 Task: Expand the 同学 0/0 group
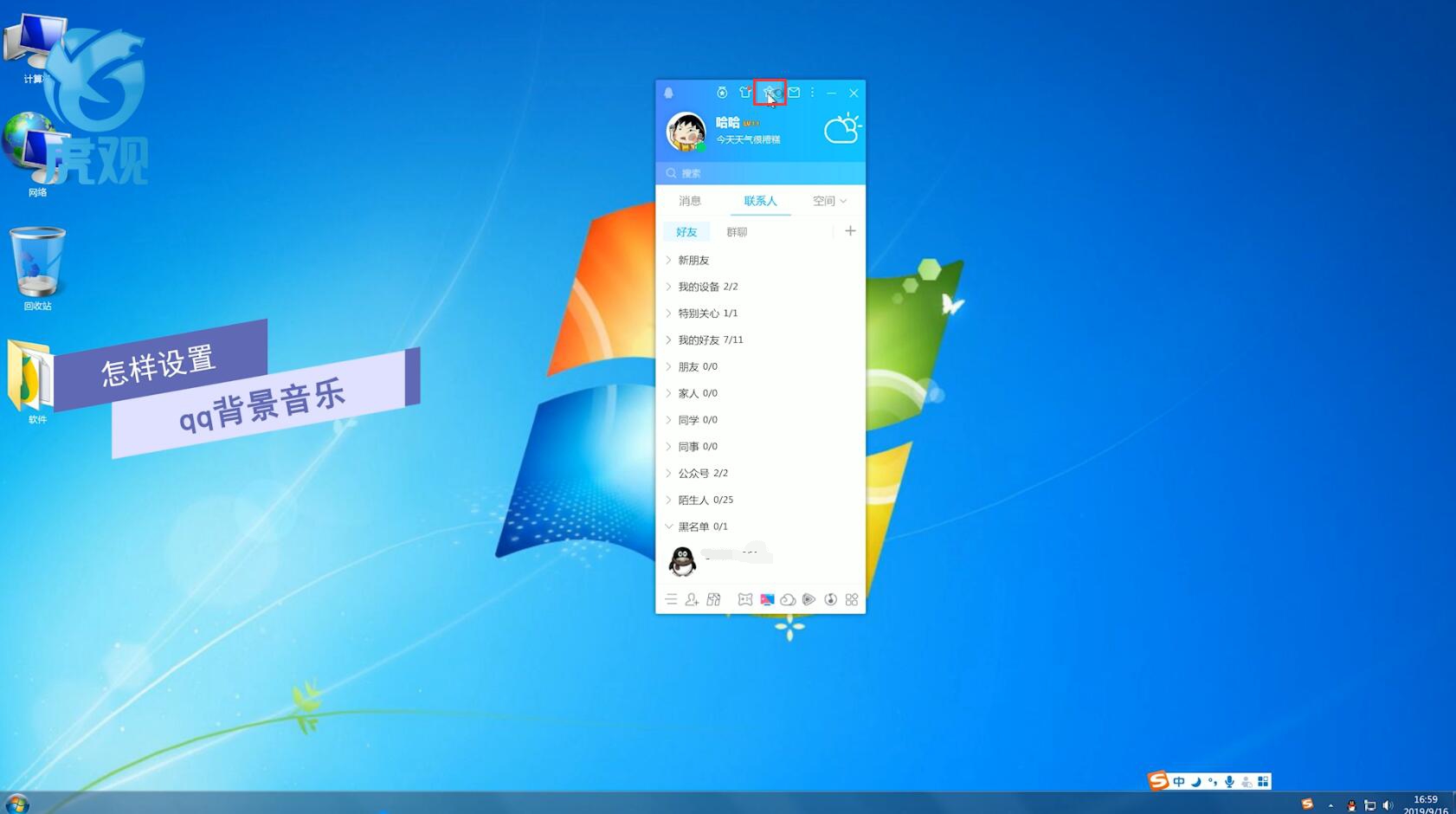point(760,420)
